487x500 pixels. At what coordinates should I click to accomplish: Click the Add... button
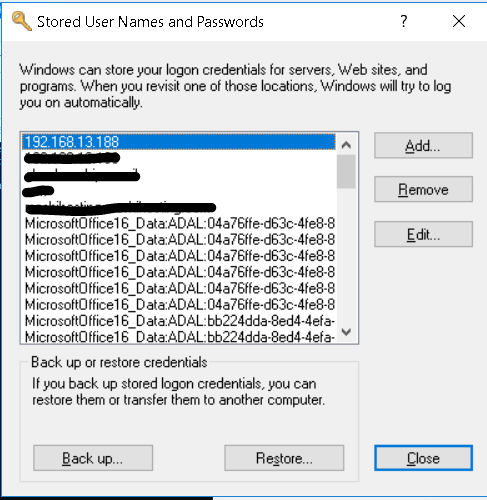click(x=423, y=145)
